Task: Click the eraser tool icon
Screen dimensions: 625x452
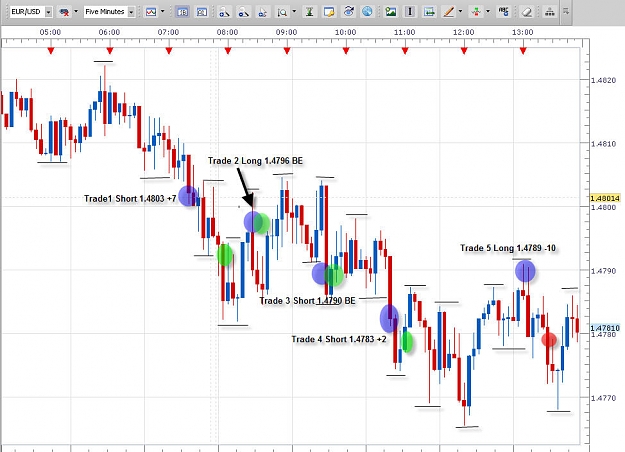Action: pyautogui.click(x=527, y=12)
